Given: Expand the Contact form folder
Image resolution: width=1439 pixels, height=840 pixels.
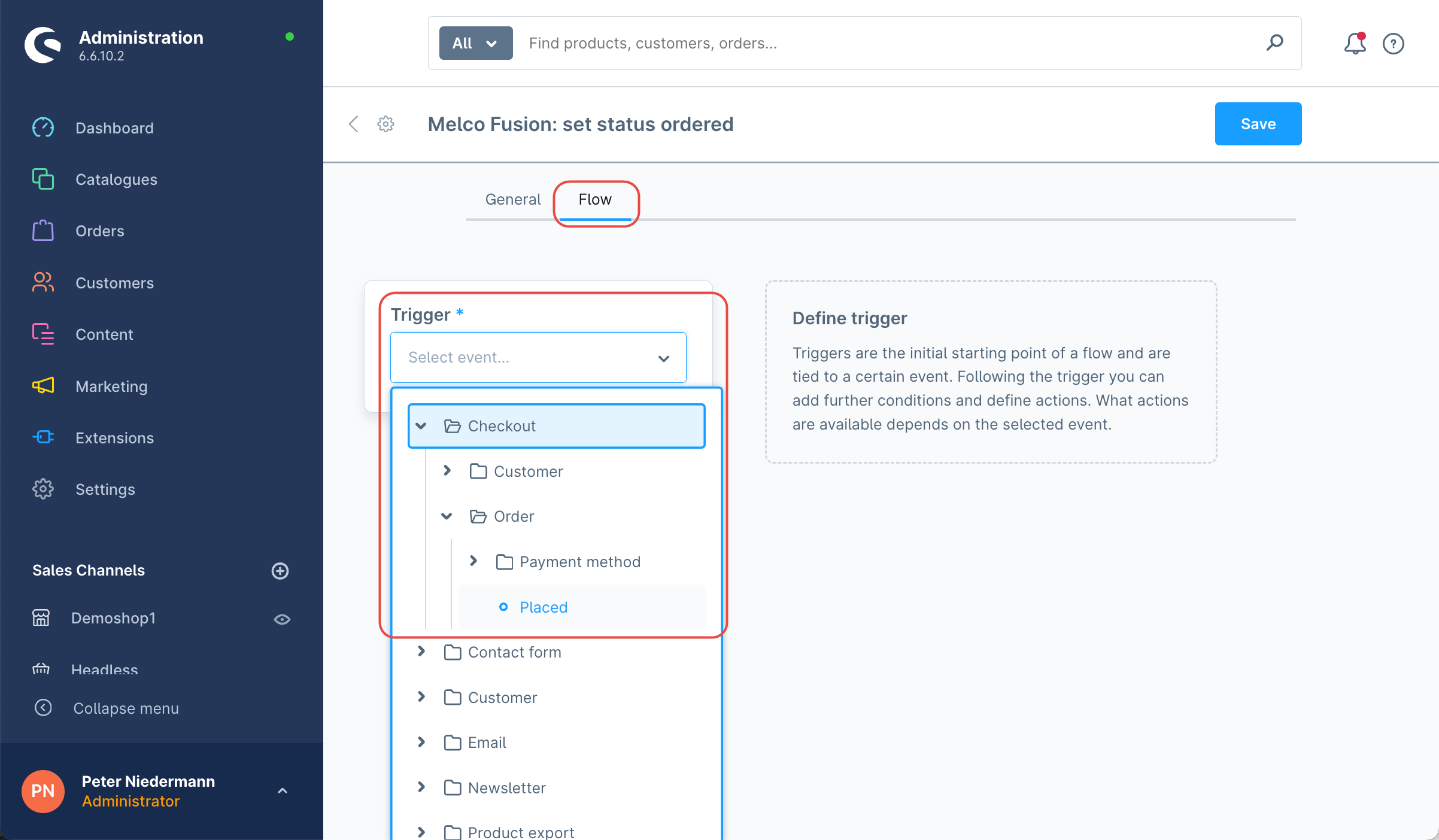Looking at the screenshot, I should coord(421,652).
